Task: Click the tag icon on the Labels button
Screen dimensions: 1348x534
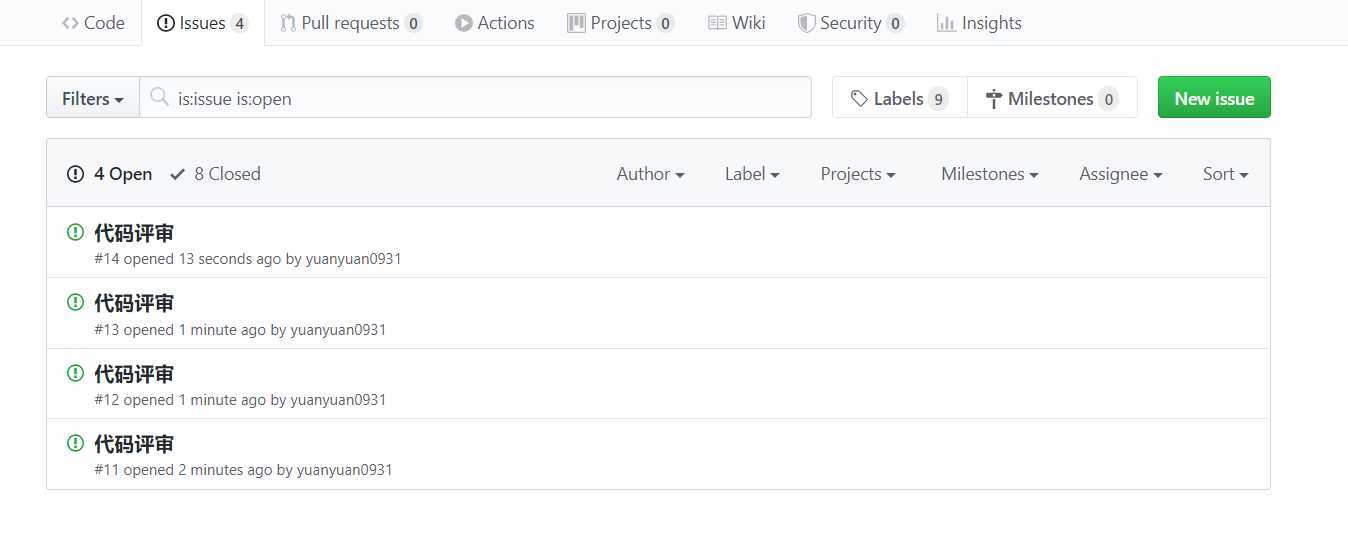Action: tap(859, 98)
